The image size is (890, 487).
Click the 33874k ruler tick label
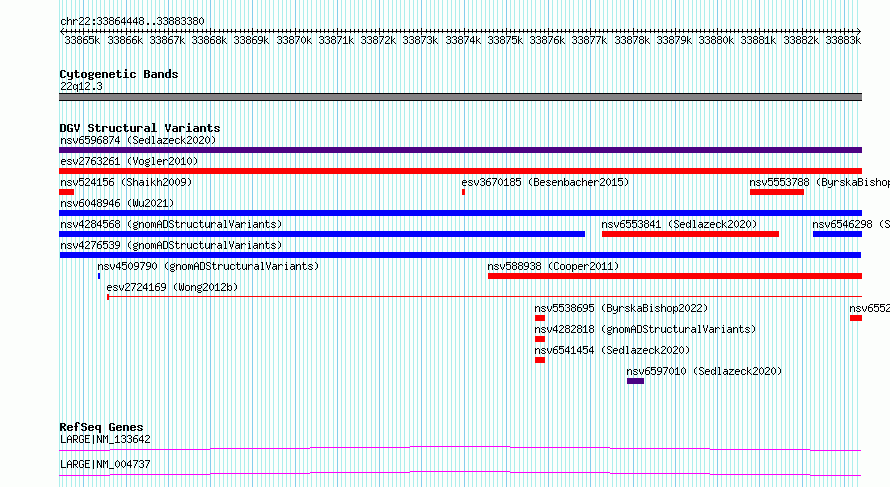(x=463, y=40)
